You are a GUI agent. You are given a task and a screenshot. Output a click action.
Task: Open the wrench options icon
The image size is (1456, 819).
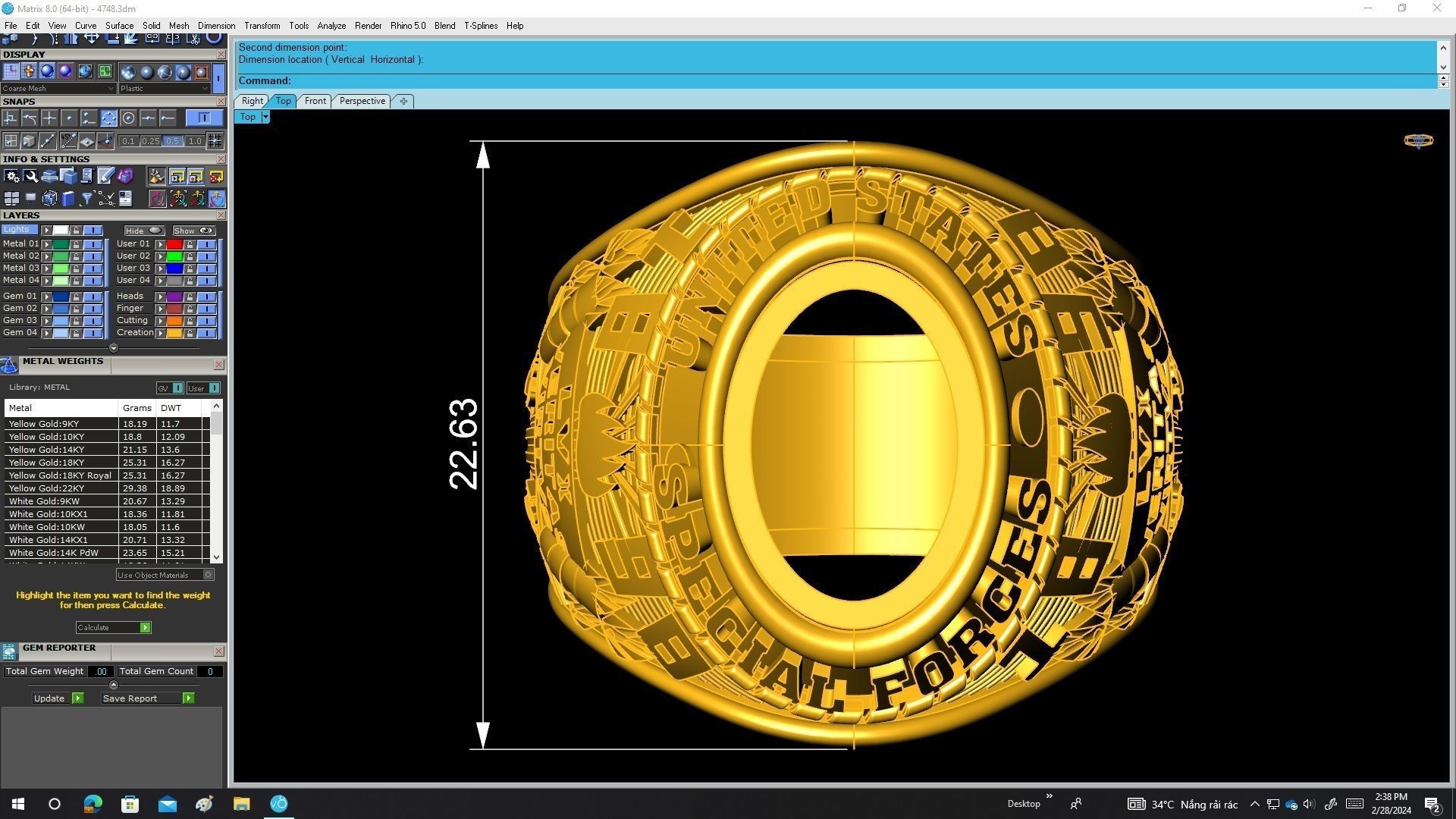30,177
